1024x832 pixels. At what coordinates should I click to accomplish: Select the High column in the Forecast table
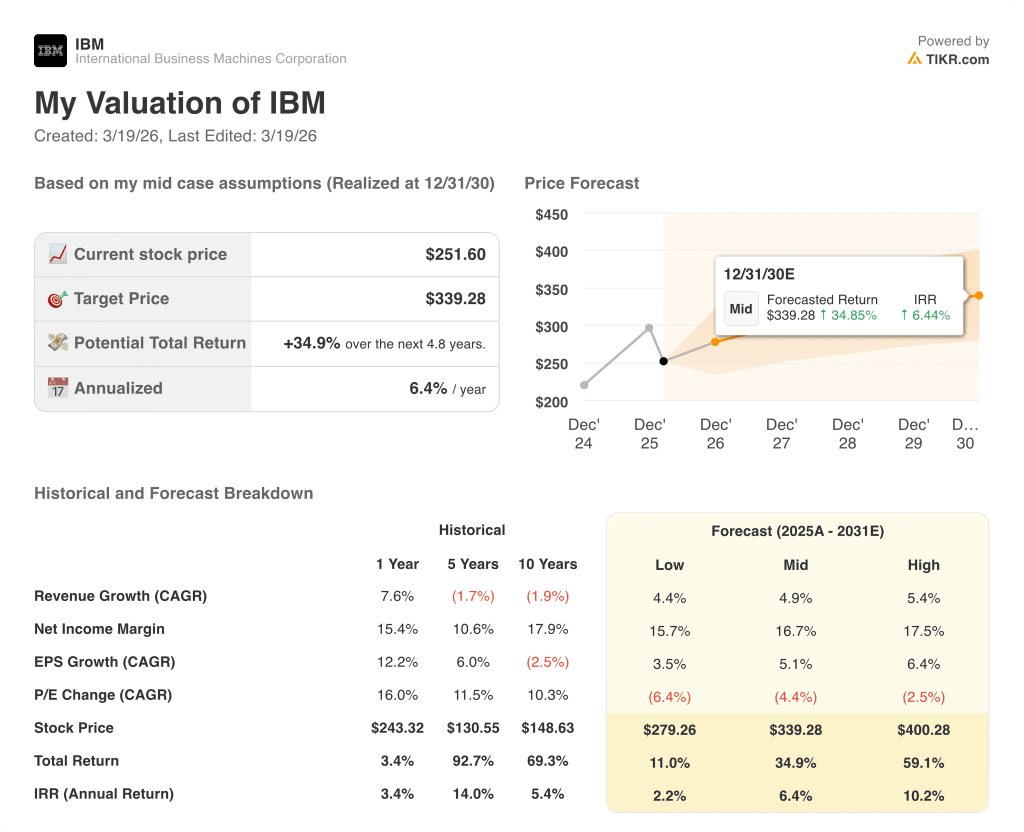(923, 565)
